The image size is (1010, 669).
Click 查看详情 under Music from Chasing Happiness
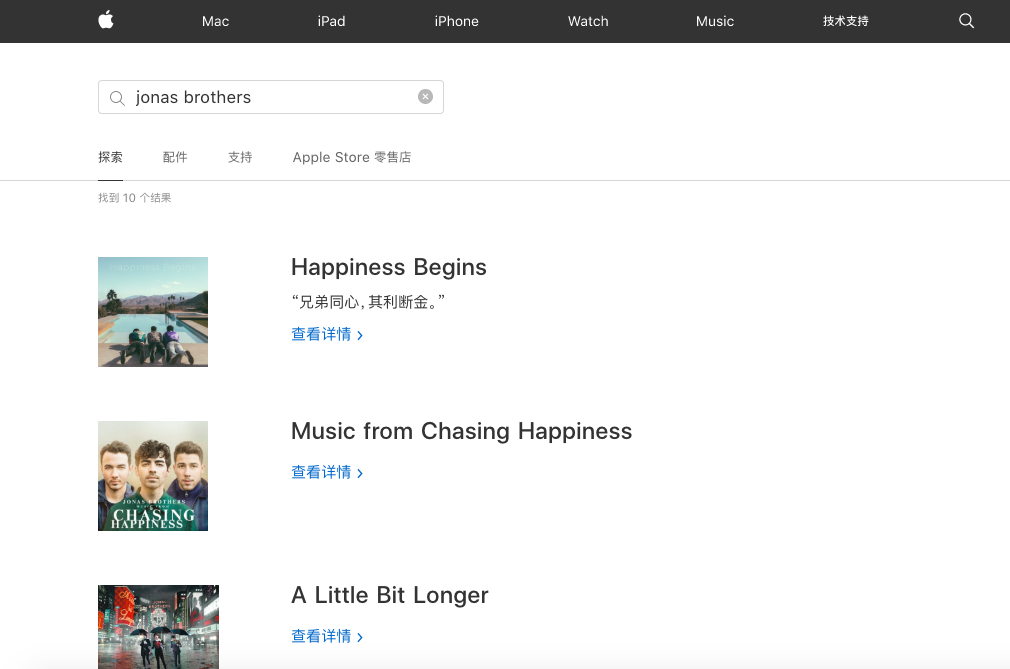(x=321, y=472)
